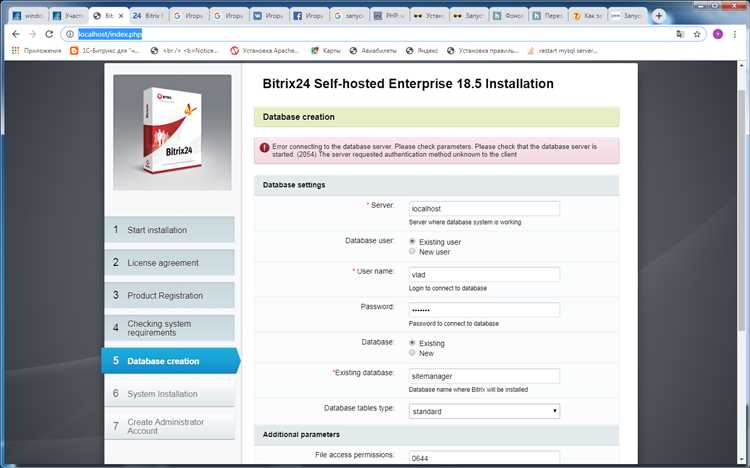
Task: Select step 5 Database creation
Action: pyautogui.click(x=171, y=361)
